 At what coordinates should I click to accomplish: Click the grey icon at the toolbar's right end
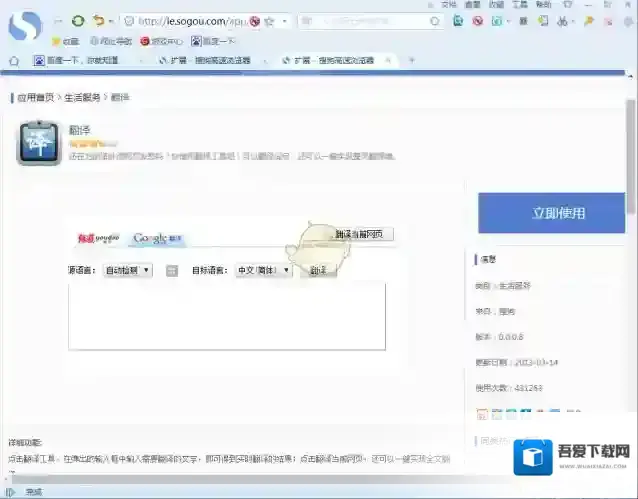(628, 22)
